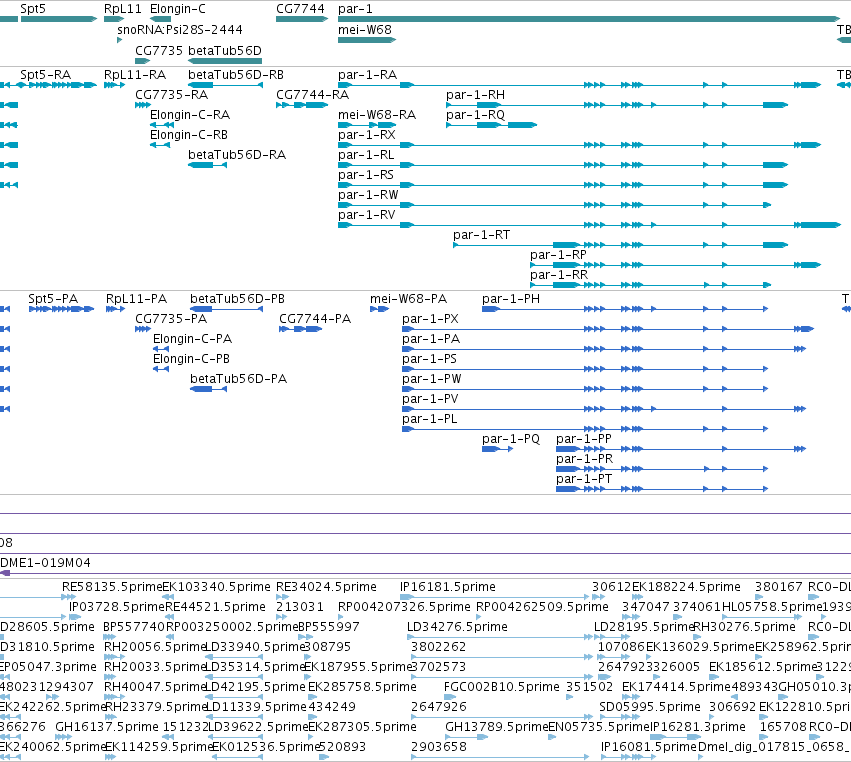
Task: Select SD05995.5prime EST label
Action: click(x=650, y=707)
